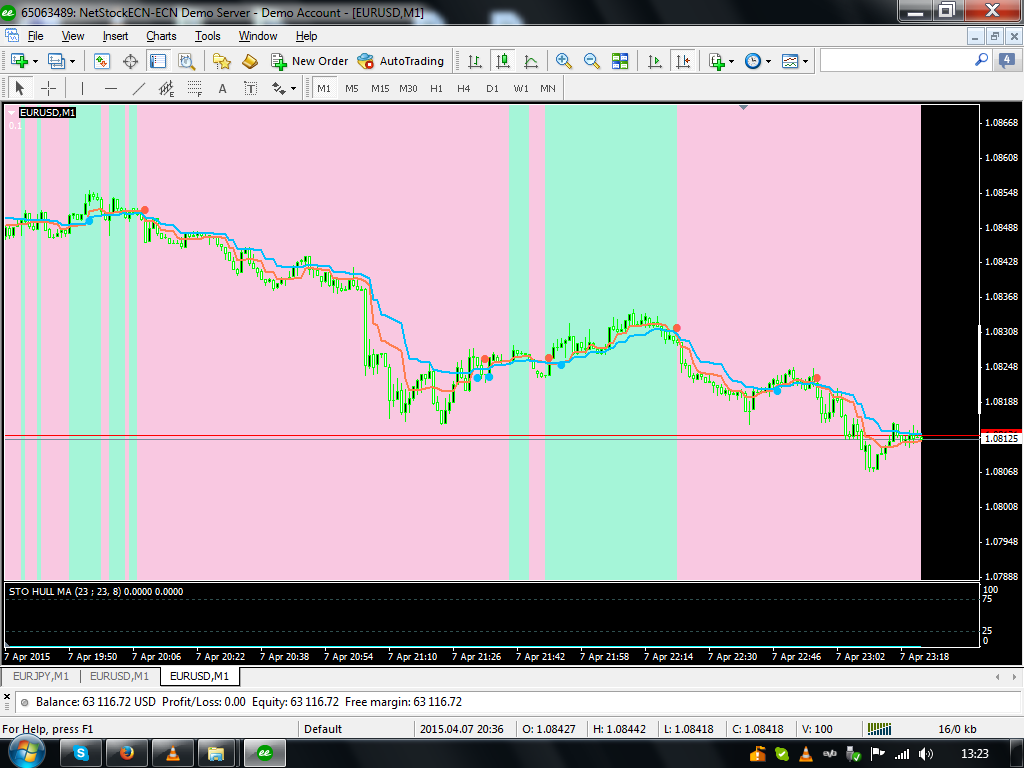Select the chart shift marker triangle
This screenshot has width=1024, height=768.
coord(743,107)
